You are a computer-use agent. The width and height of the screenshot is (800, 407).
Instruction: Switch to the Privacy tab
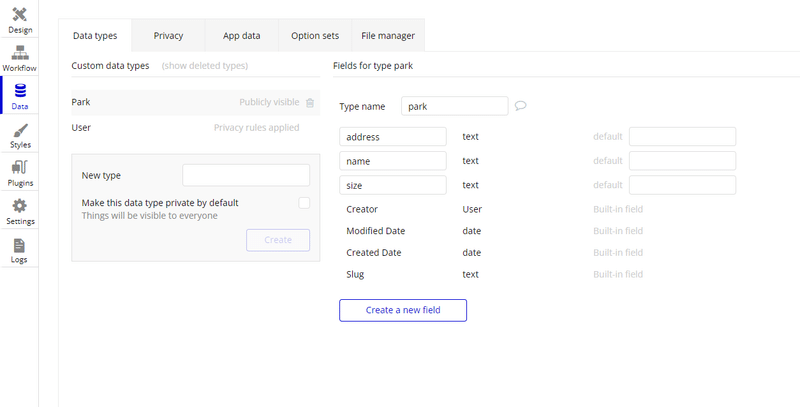(168, 36)
